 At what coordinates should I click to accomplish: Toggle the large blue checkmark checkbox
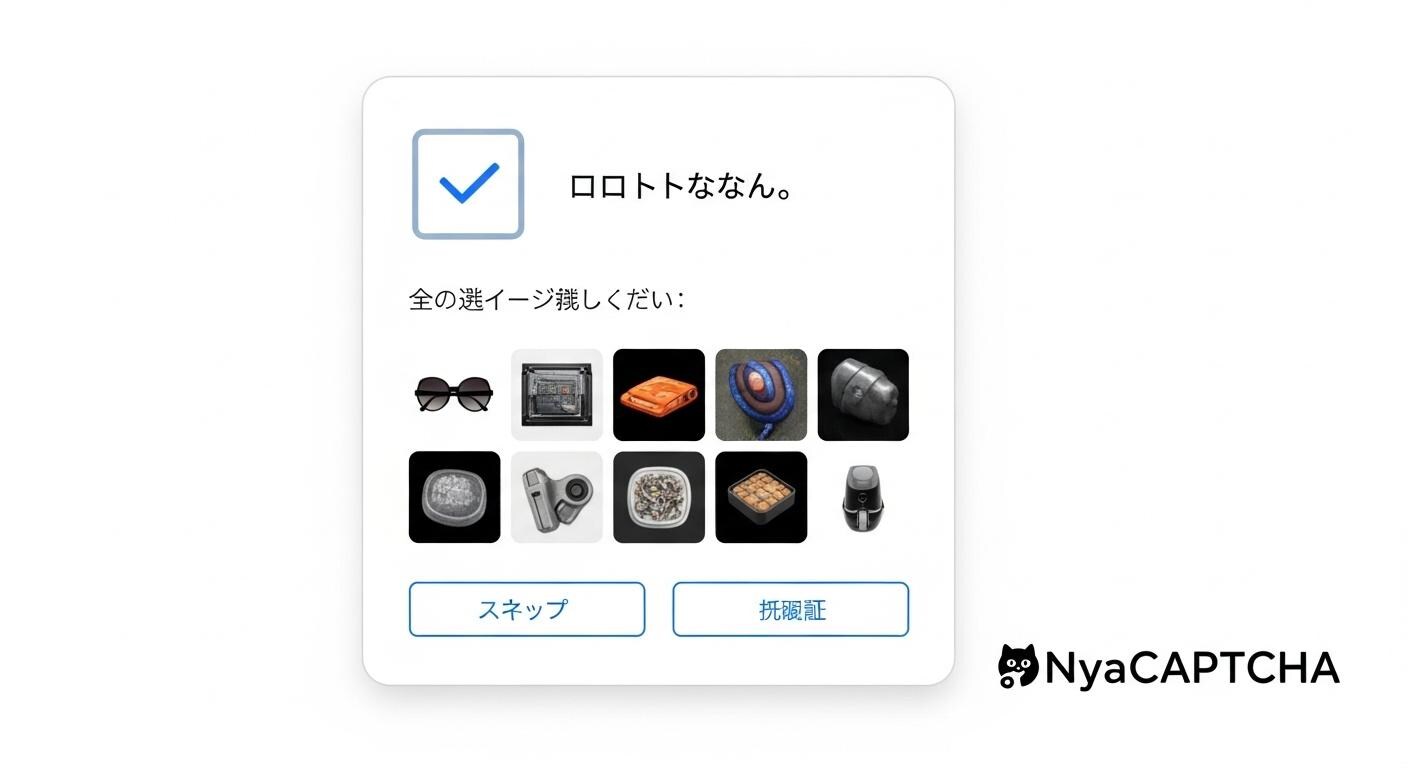[468, 184]
